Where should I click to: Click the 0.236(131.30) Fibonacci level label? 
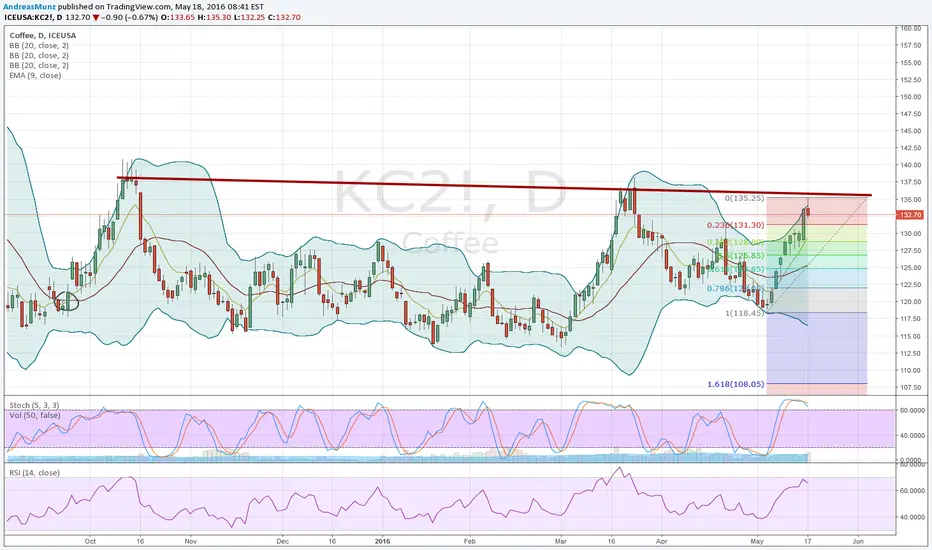click(736, 225)
